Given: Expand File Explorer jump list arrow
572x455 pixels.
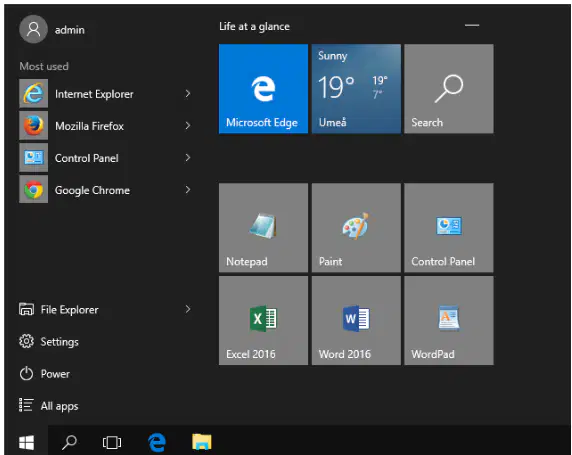Looking at the screenshot, I should (188, 309).
